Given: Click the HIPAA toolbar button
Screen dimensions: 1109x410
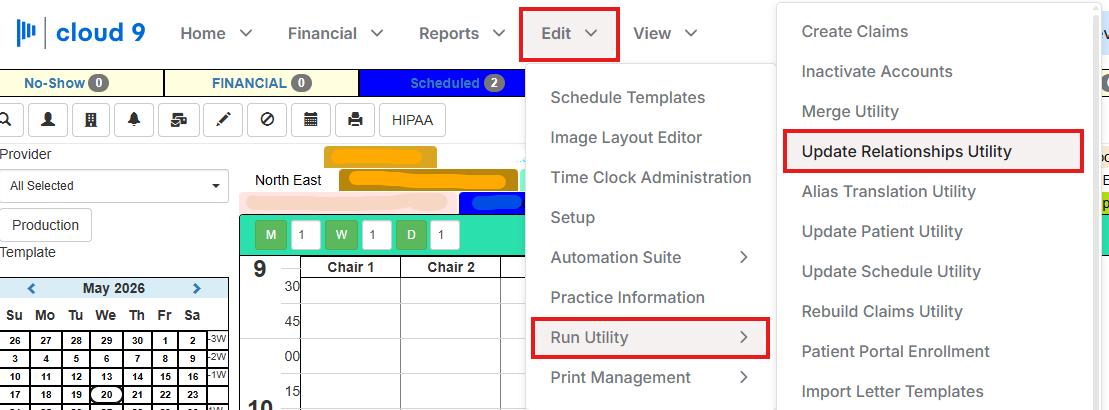Looking at the screenshot, I should [x=412, y=120].
